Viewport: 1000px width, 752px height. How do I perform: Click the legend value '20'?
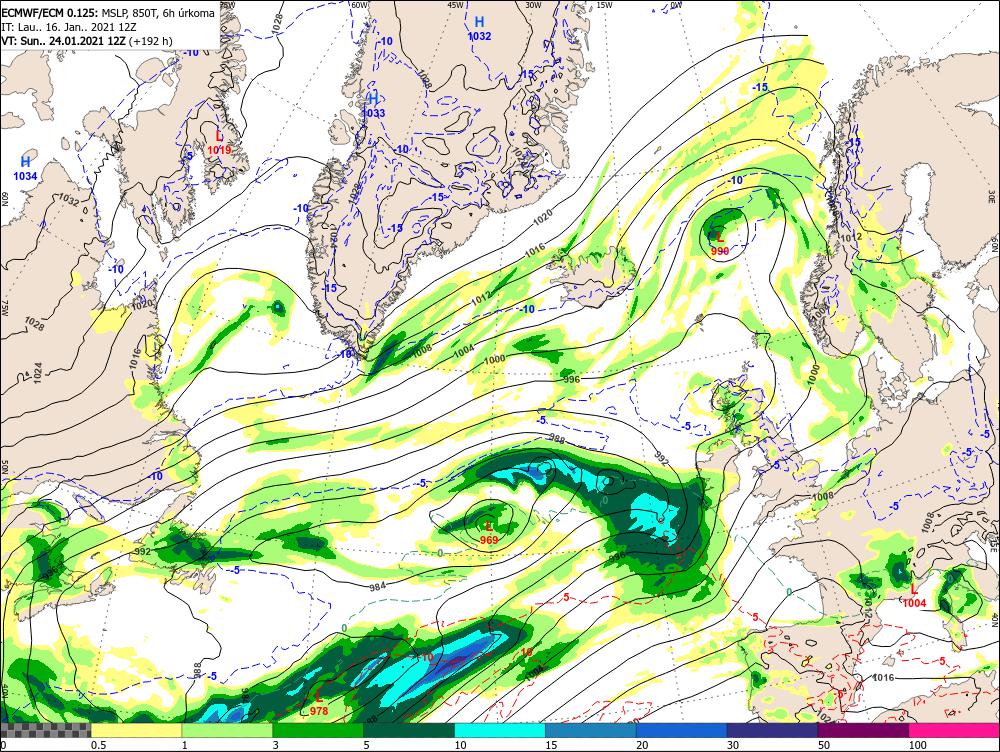click(x=642, y=745)
